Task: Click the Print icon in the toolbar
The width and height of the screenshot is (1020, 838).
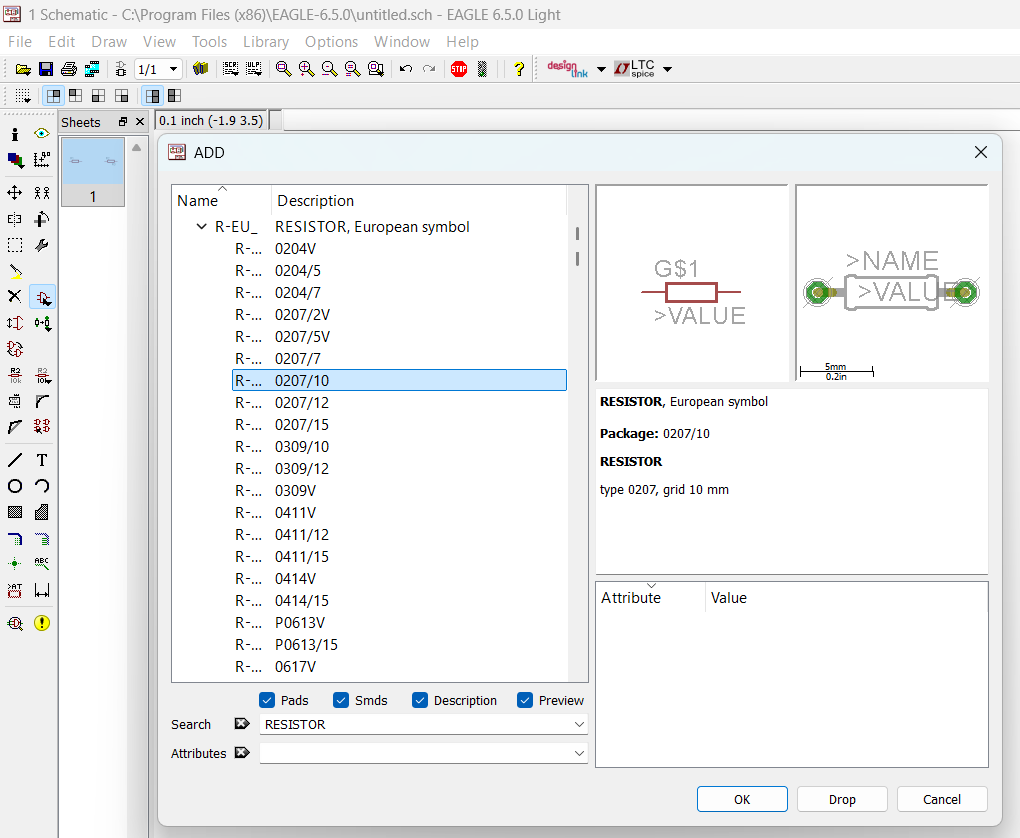Action: (69, 69)
